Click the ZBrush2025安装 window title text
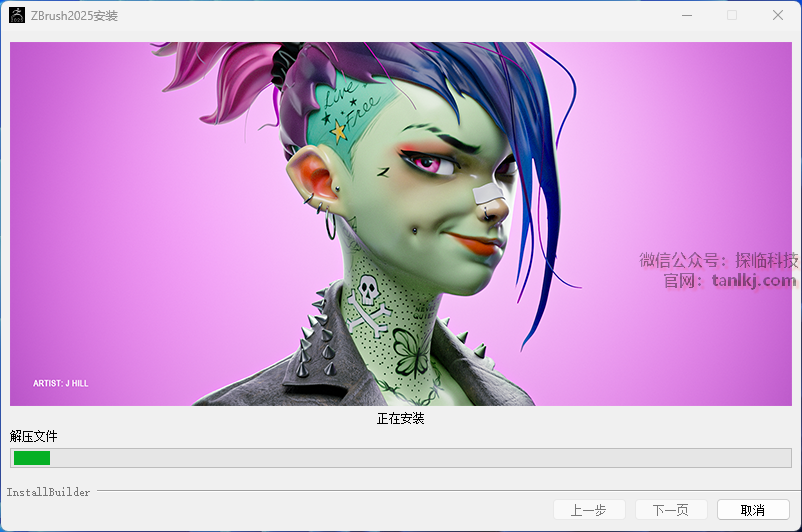This screenshot has height=532, width=802. pos(75,16)
